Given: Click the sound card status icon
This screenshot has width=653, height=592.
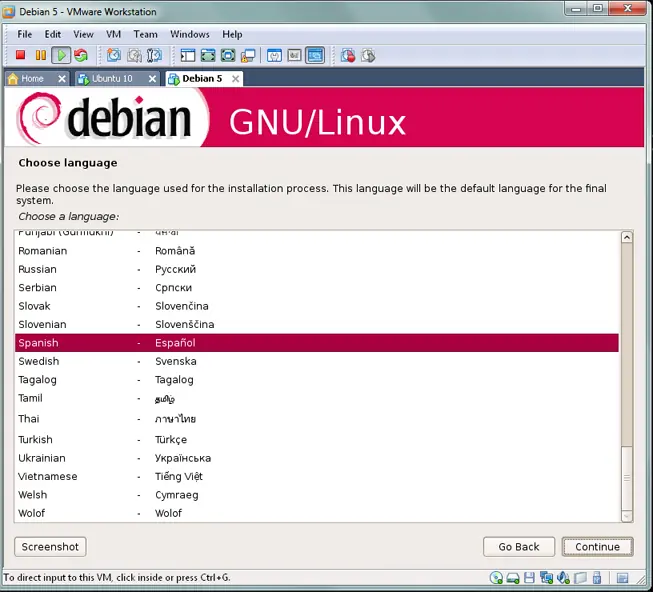Looking at the screenshot, I should (563, 577).
